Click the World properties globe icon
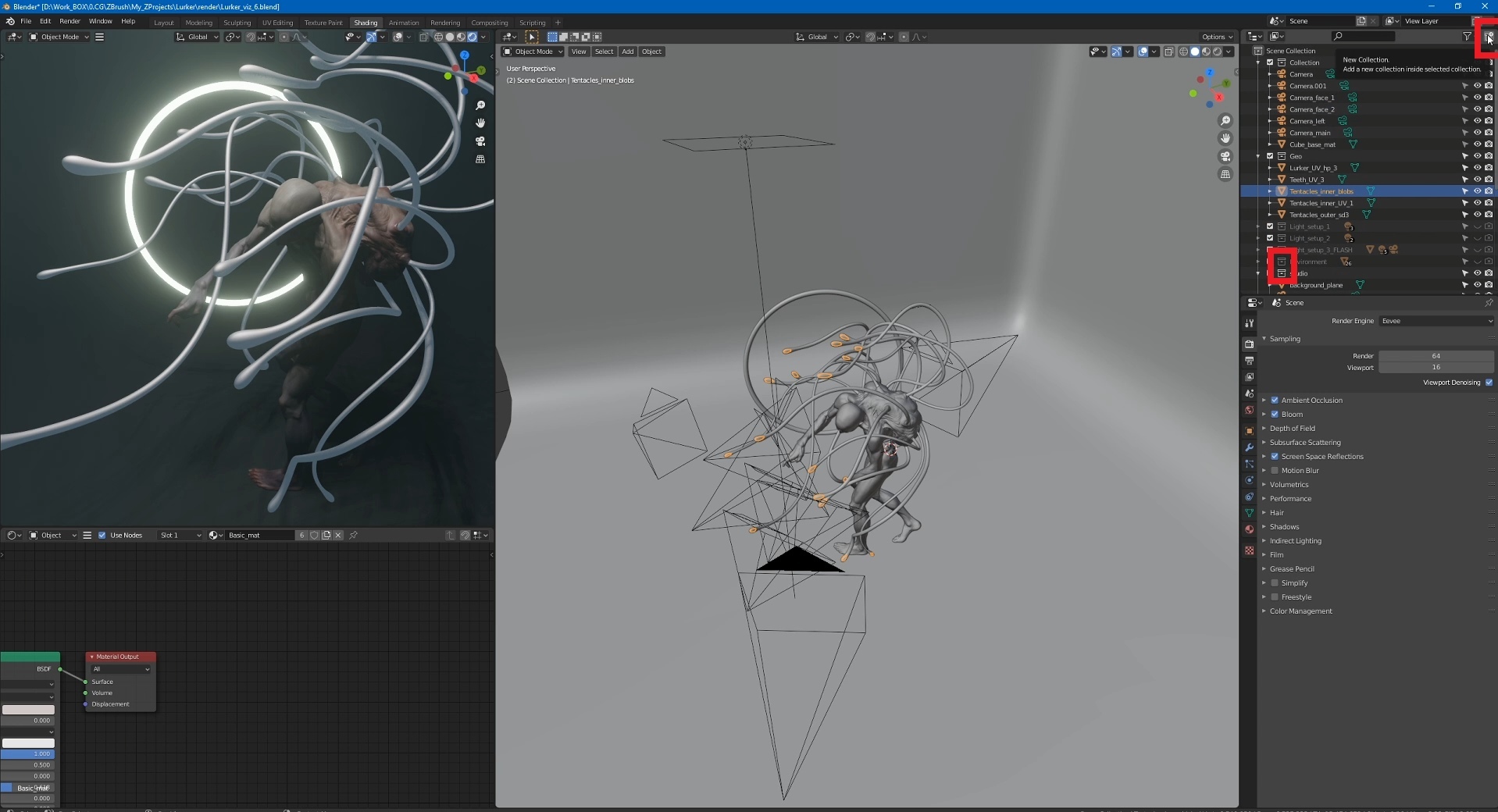 1249,411
